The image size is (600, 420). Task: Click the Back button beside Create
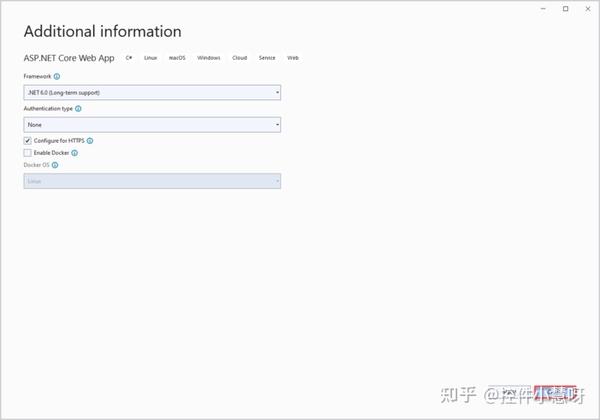510,393
